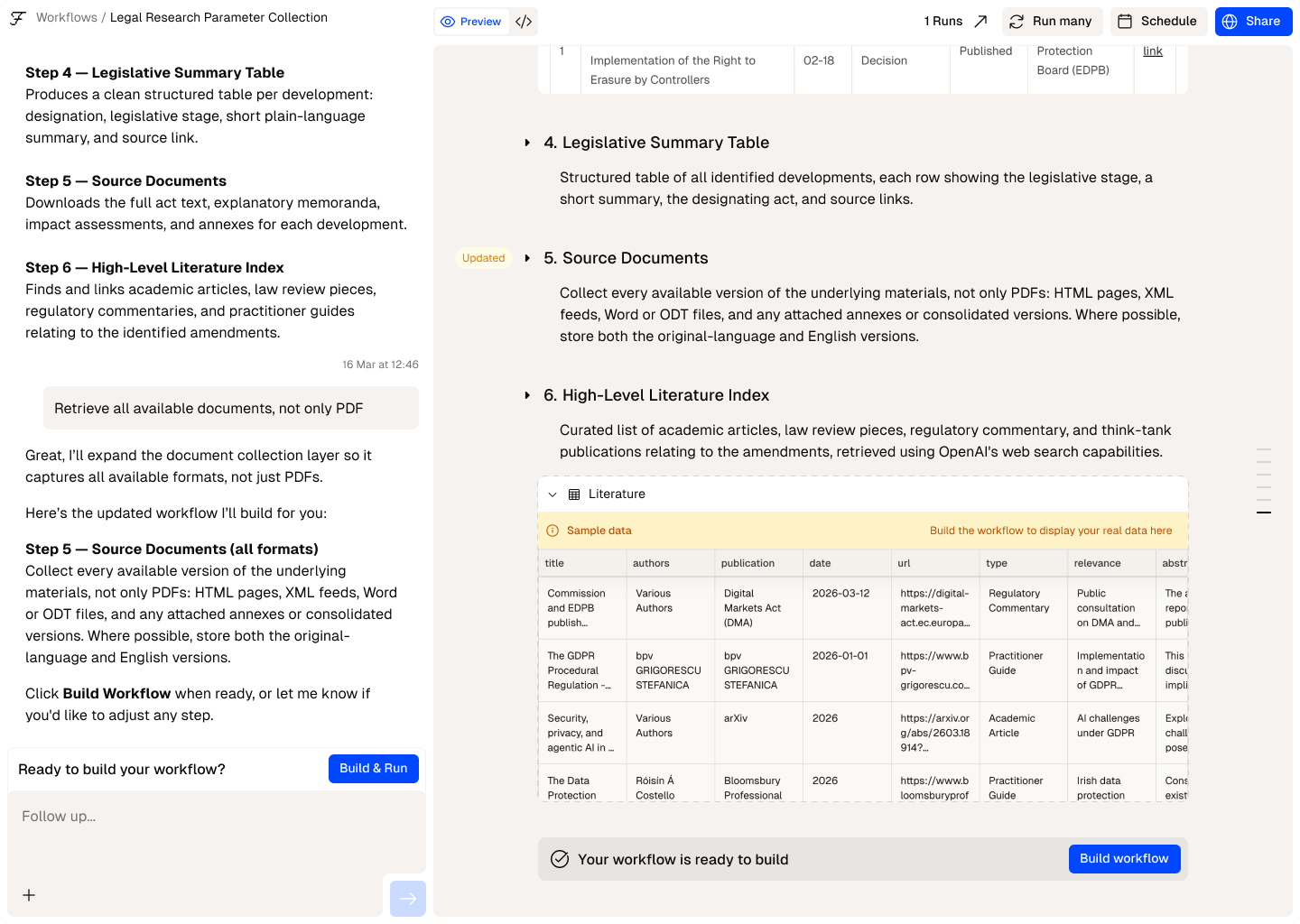This screenshot has width=1300, height=924.
Task: Click the plus attachment icon below Follow up
Action: point(29,895)
